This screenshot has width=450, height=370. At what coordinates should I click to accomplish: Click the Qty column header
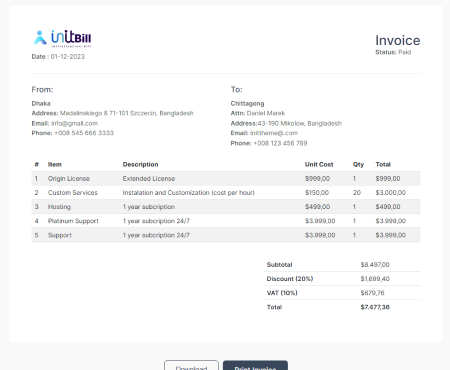(x=358, y=164)
